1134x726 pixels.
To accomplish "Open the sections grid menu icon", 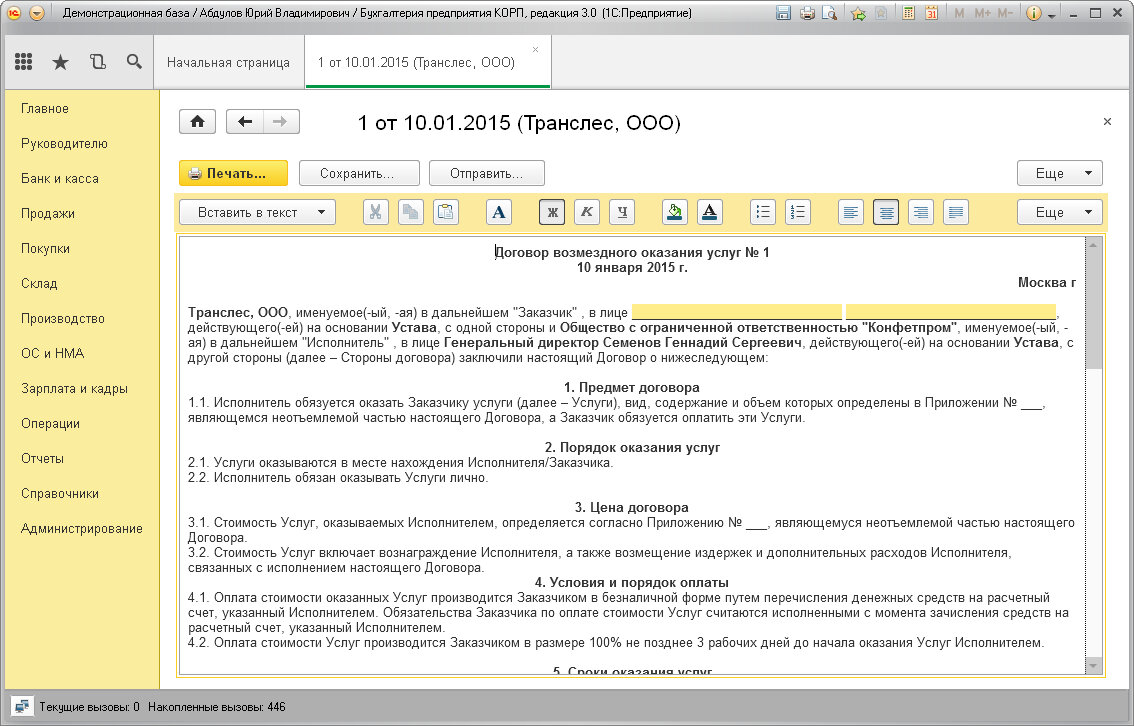I will (x=23, y=62).
